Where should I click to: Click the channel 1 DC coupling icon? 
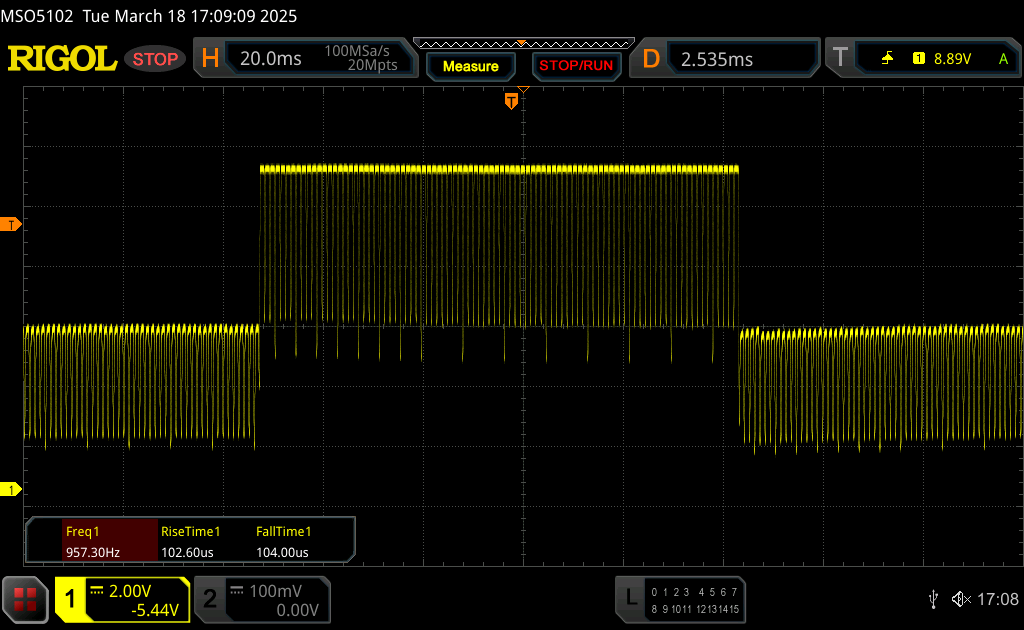pos(97,591)
